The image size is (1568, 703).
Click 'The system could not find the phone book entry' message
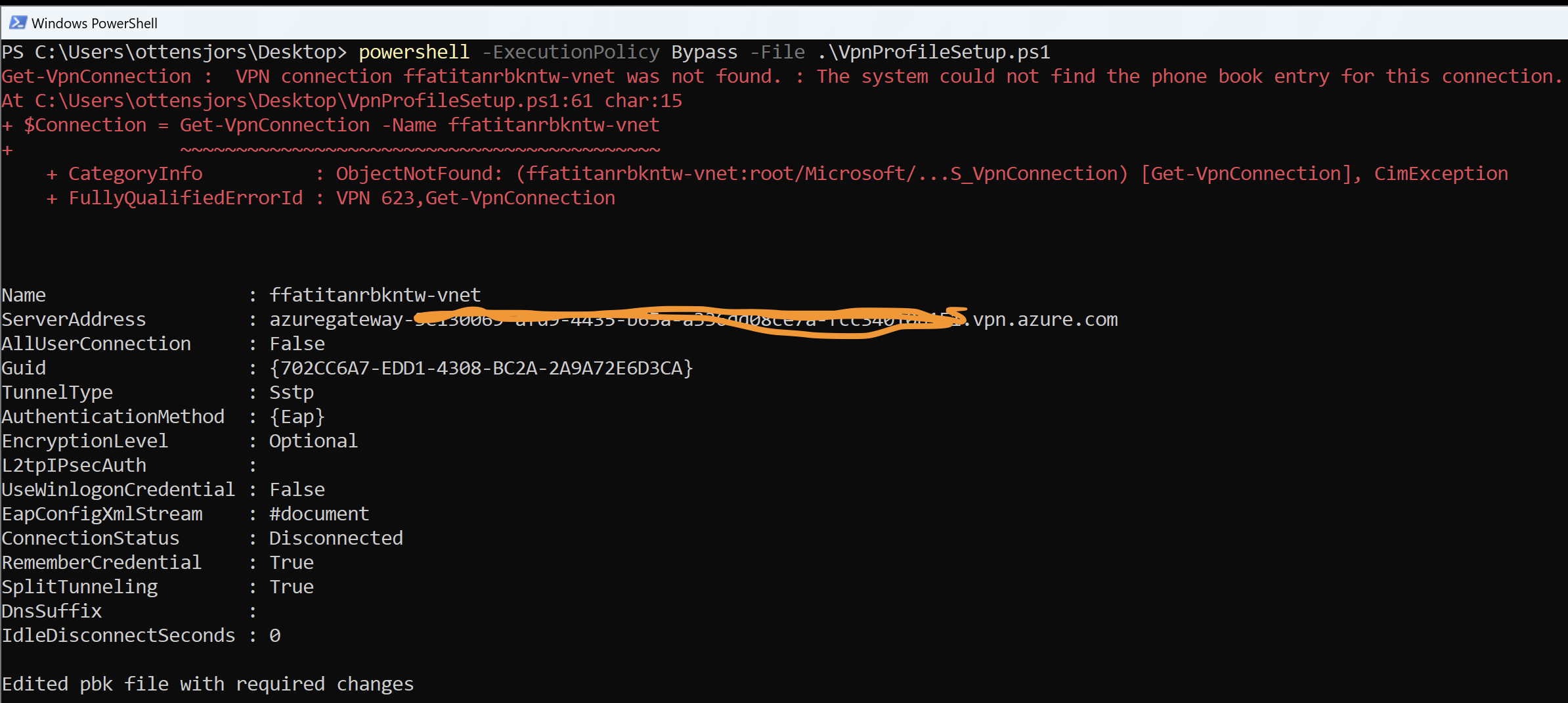point(1073,76)
